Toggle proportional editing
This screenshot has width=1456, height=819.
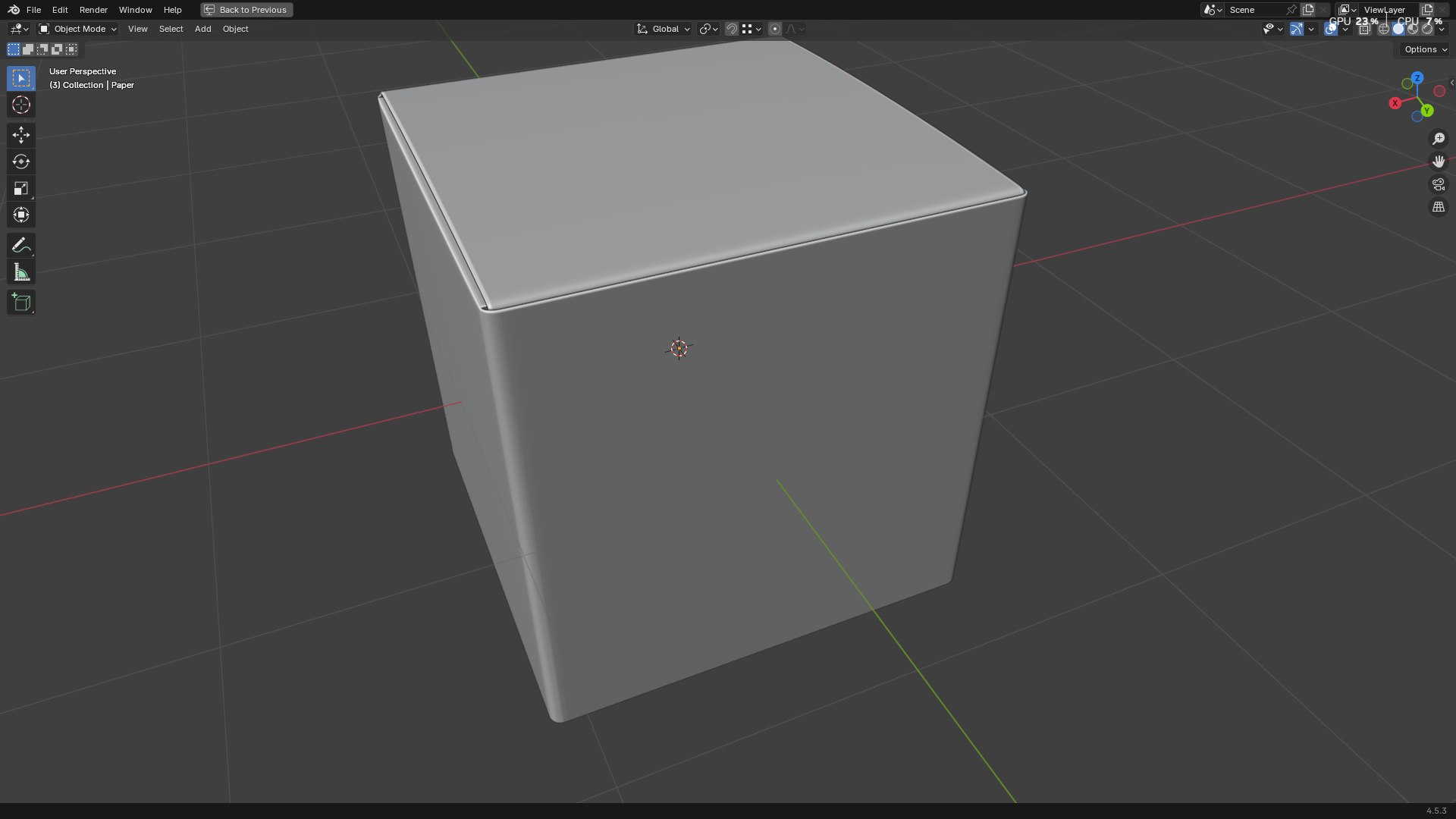pos(774,29)
